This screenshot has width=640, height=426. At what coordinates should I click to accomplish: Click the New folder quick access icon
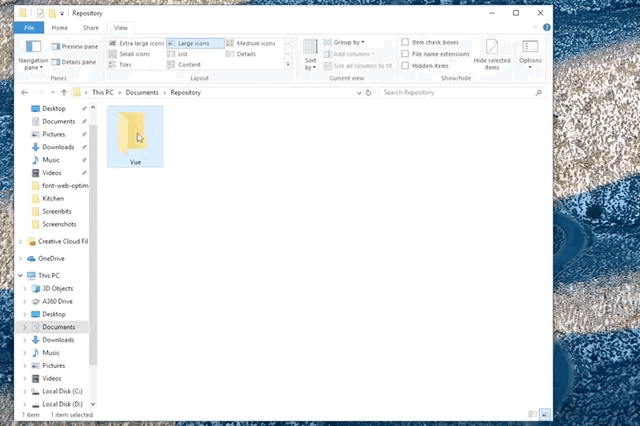[x=52, y=13]
